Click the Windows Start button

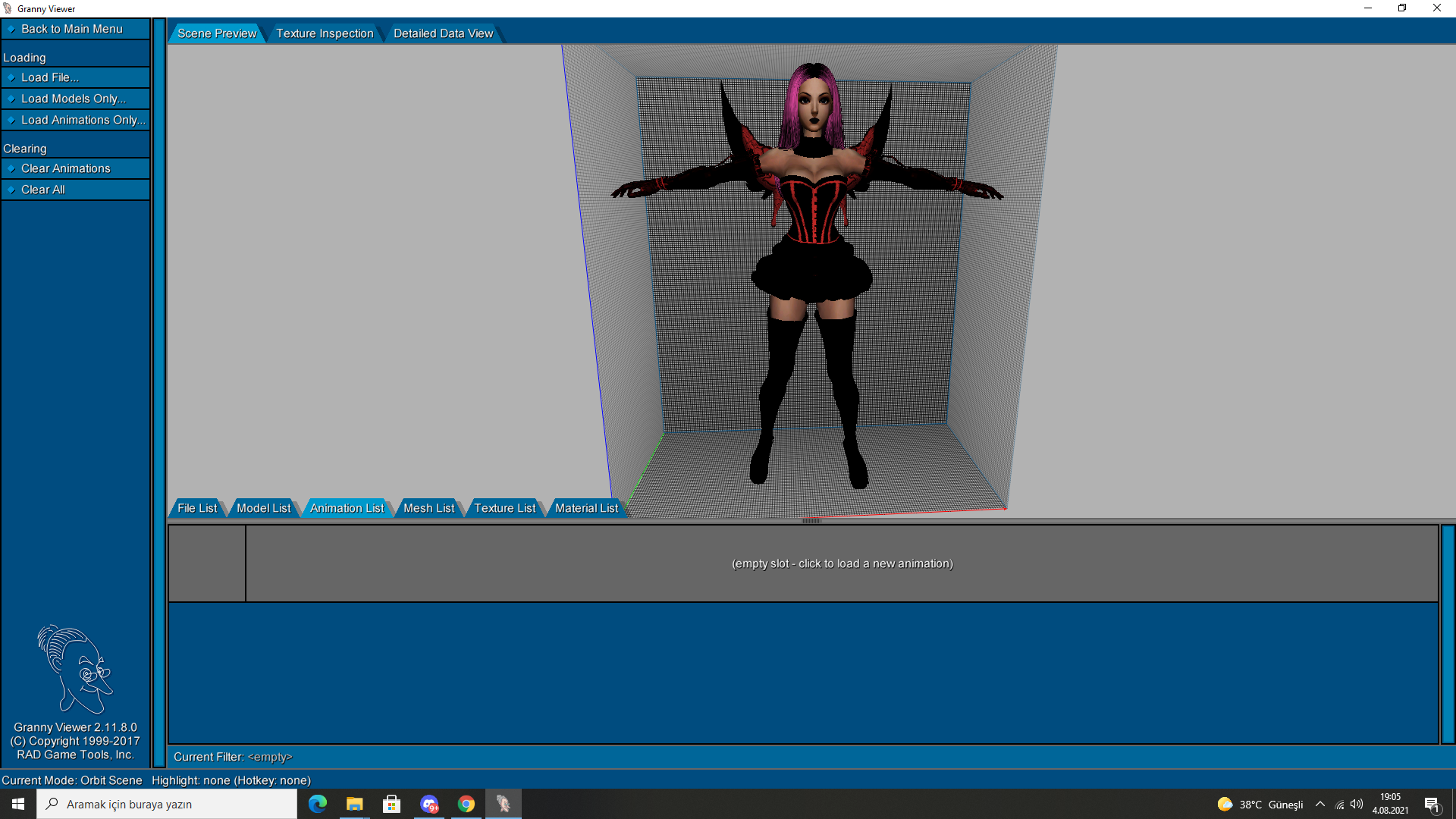(x=18, y=804)
